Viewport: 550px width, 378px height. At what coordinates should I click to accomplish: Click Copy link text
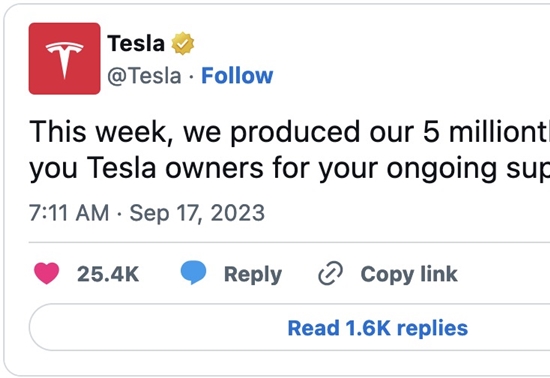pyautogui.click(x=409, y=274)
